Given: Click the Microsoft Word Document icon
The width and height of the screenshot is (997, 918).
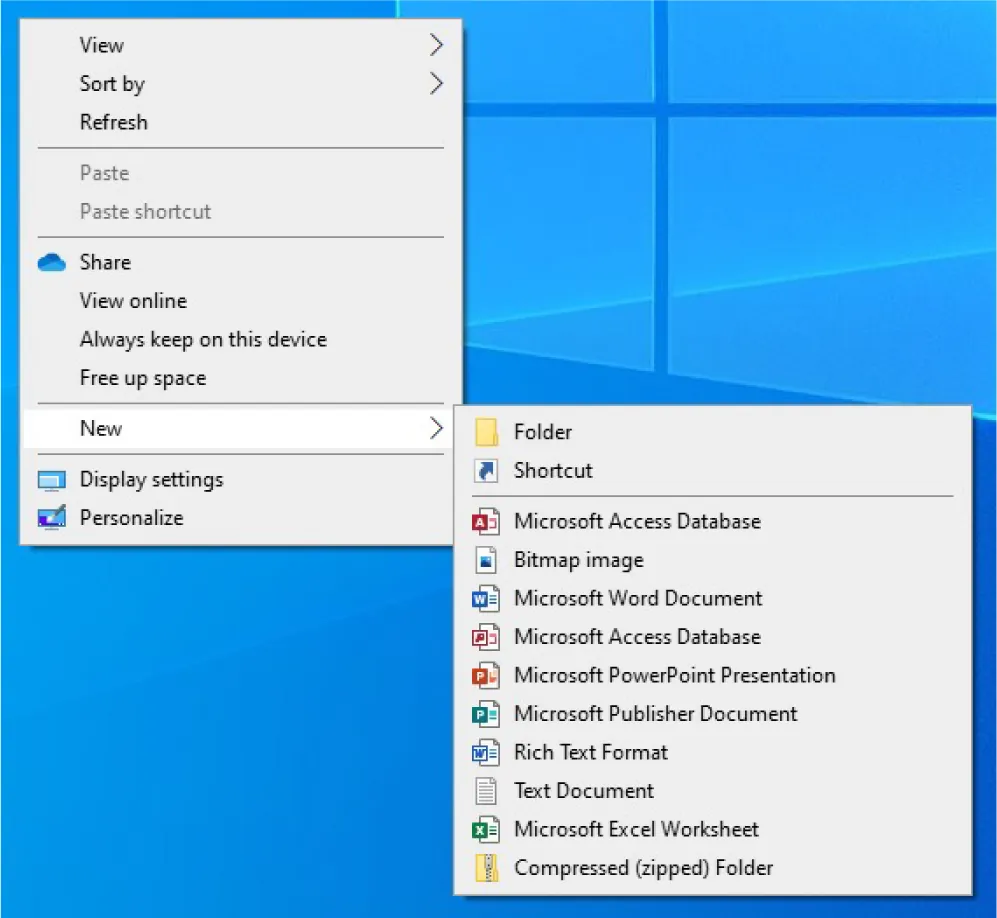Looking at the screenshot, I should click(x=487, y=598).
